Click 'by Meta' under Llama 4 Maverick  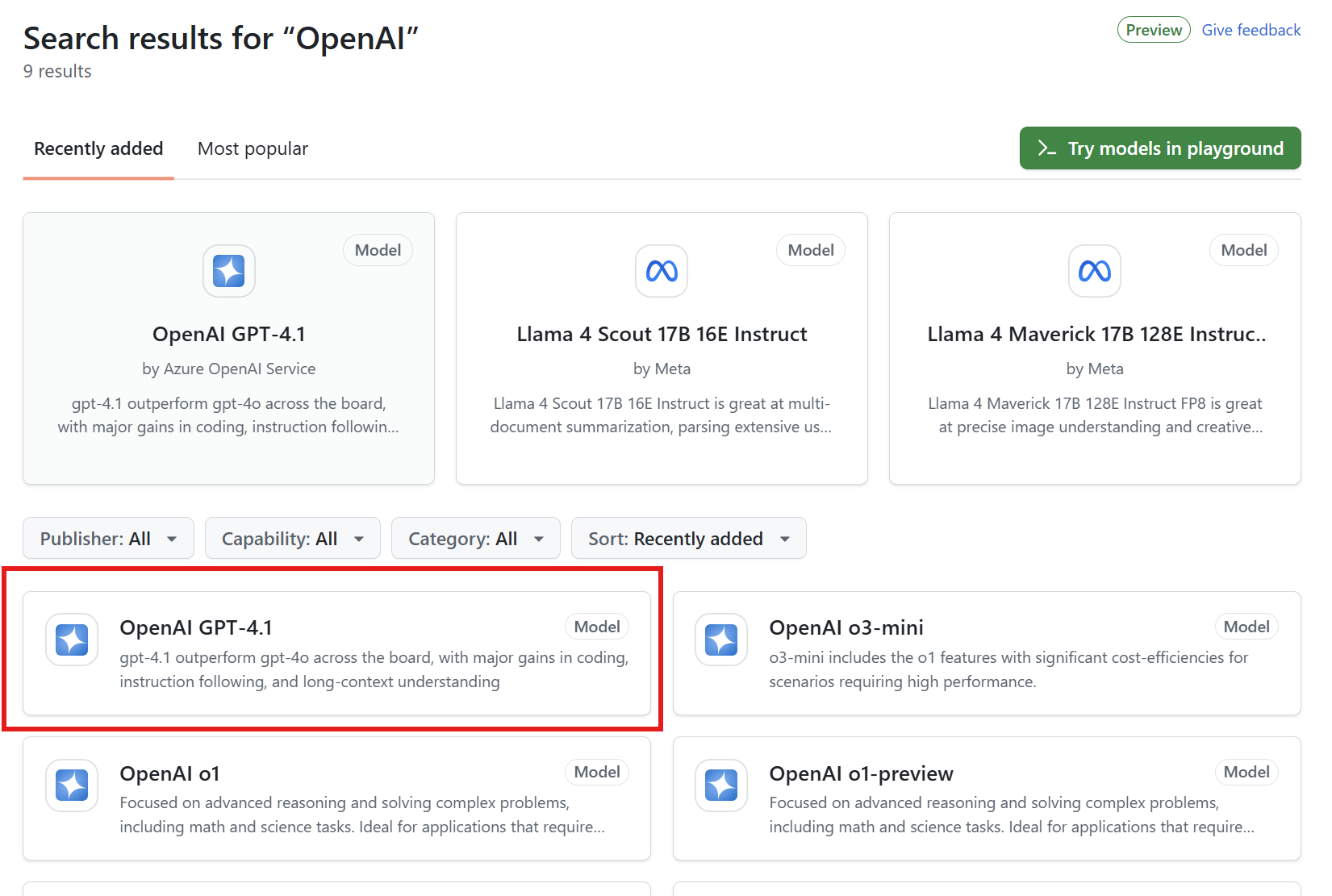click(x=1095, y=369)
